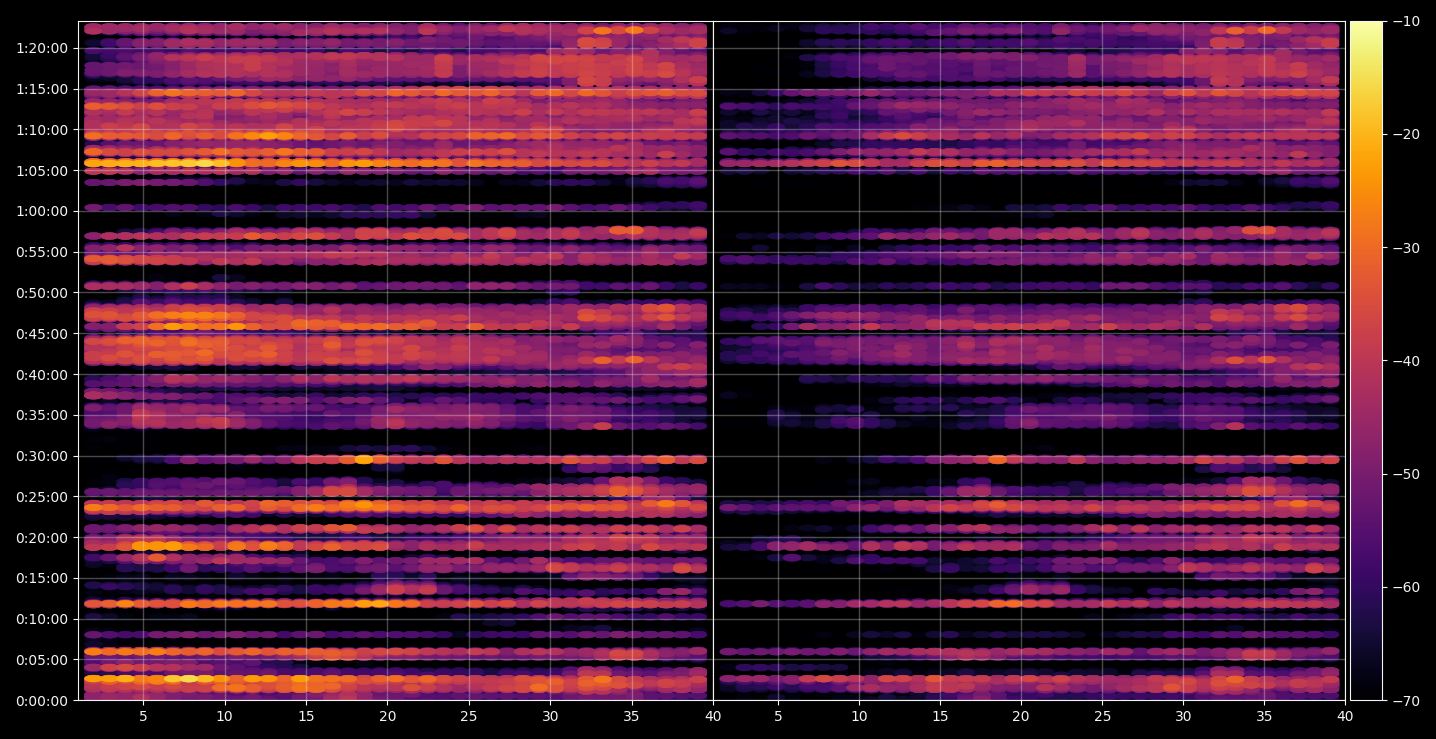This screenshot has height=739, width=1436.
Task: Click the 0:25:00 time axis label
Action: click(x=42, y=497)
